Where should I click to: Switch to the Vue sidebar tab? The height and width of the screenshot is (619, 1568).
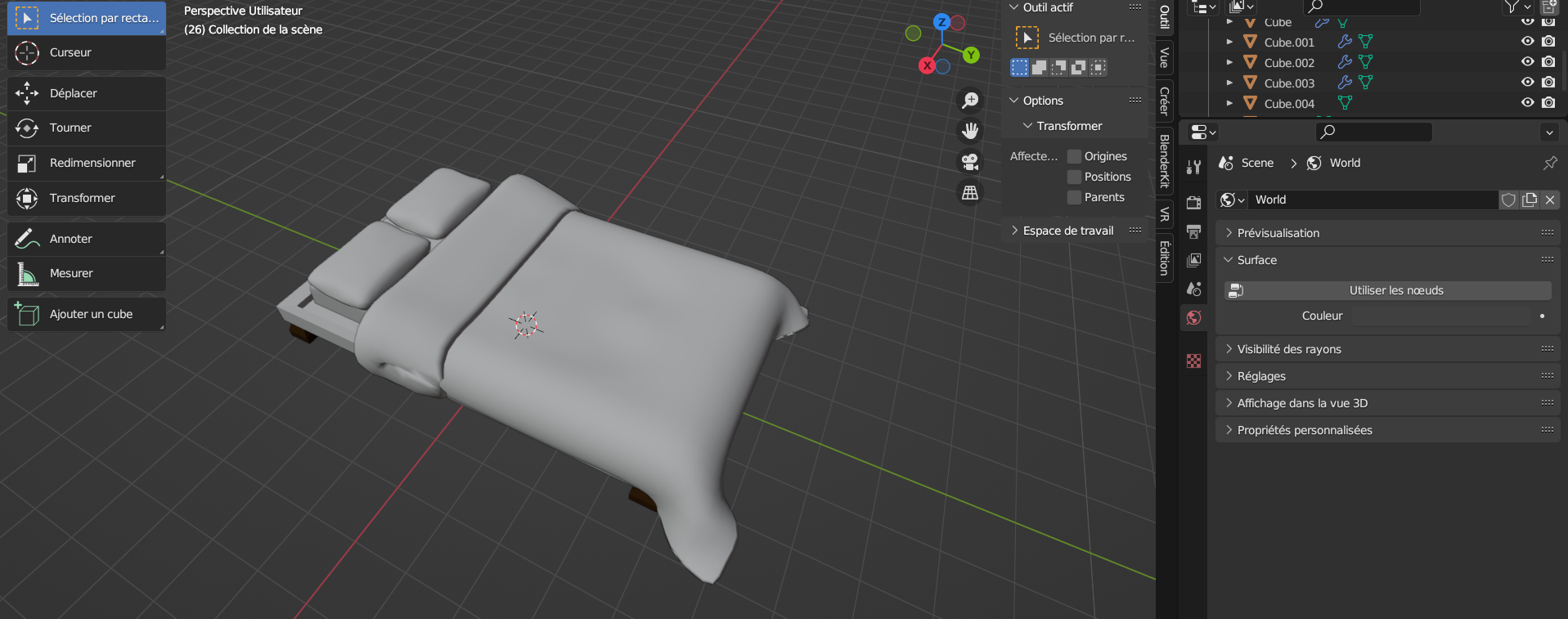(x=1165, y=58)
